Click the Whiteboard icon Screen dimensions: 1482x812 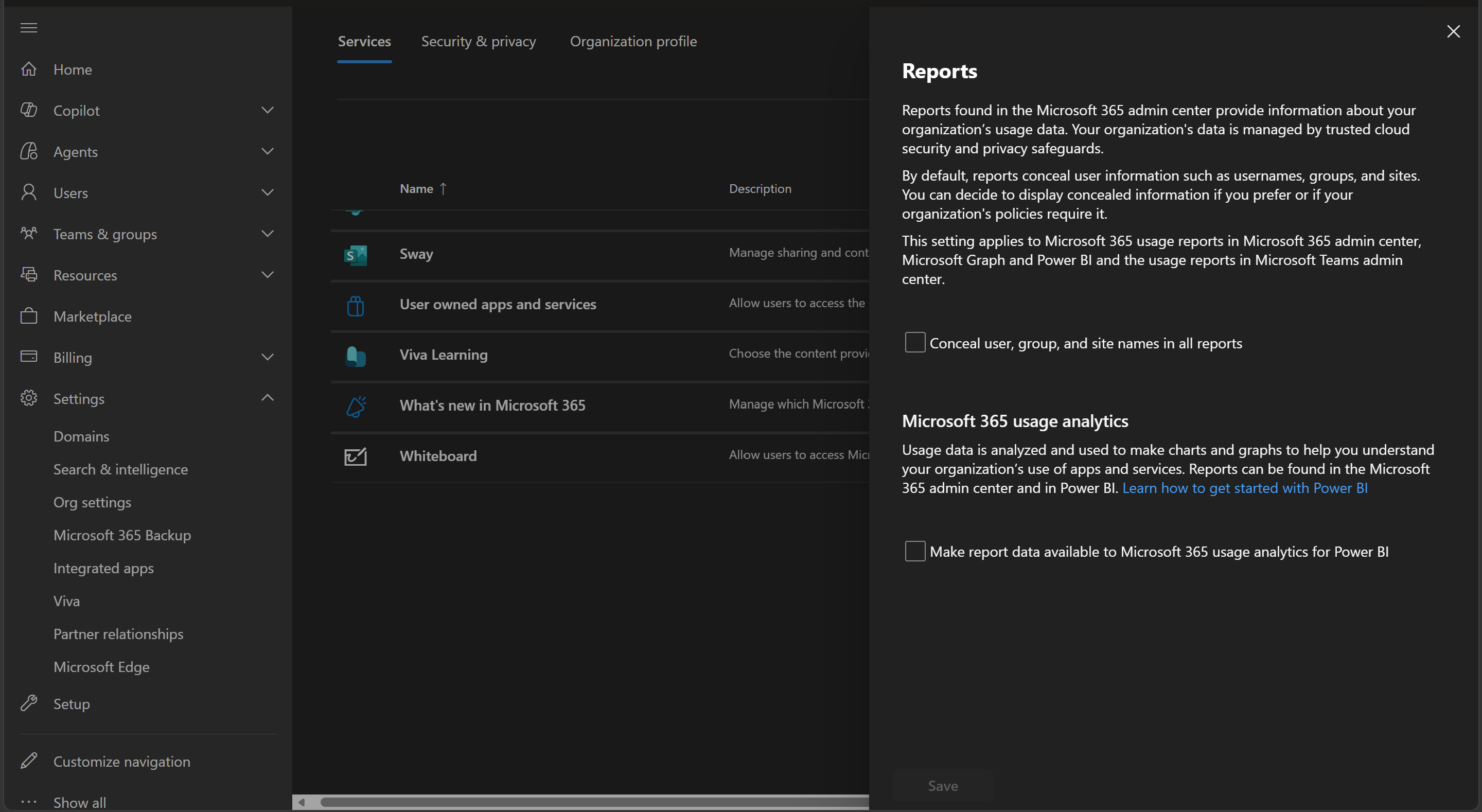click(356, 457)
